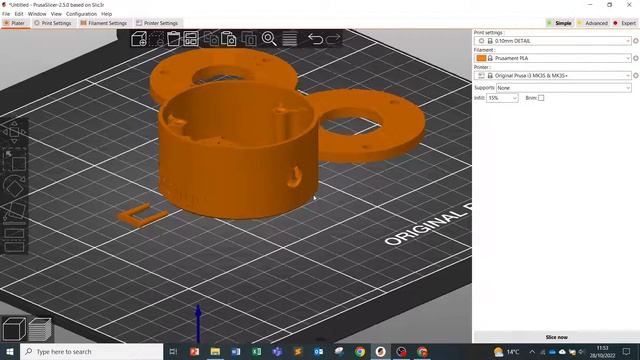Click the gear icon beside Print settings

click(636, 41)
